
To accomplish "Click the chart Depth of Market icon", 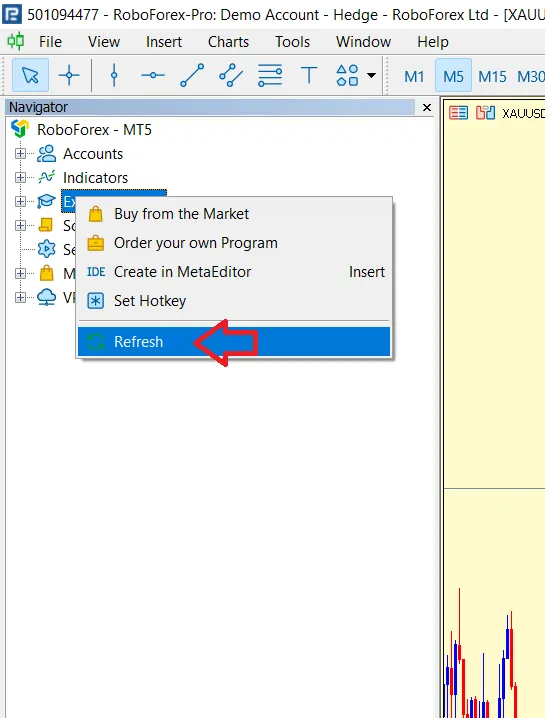I will [x=458, y=113].
